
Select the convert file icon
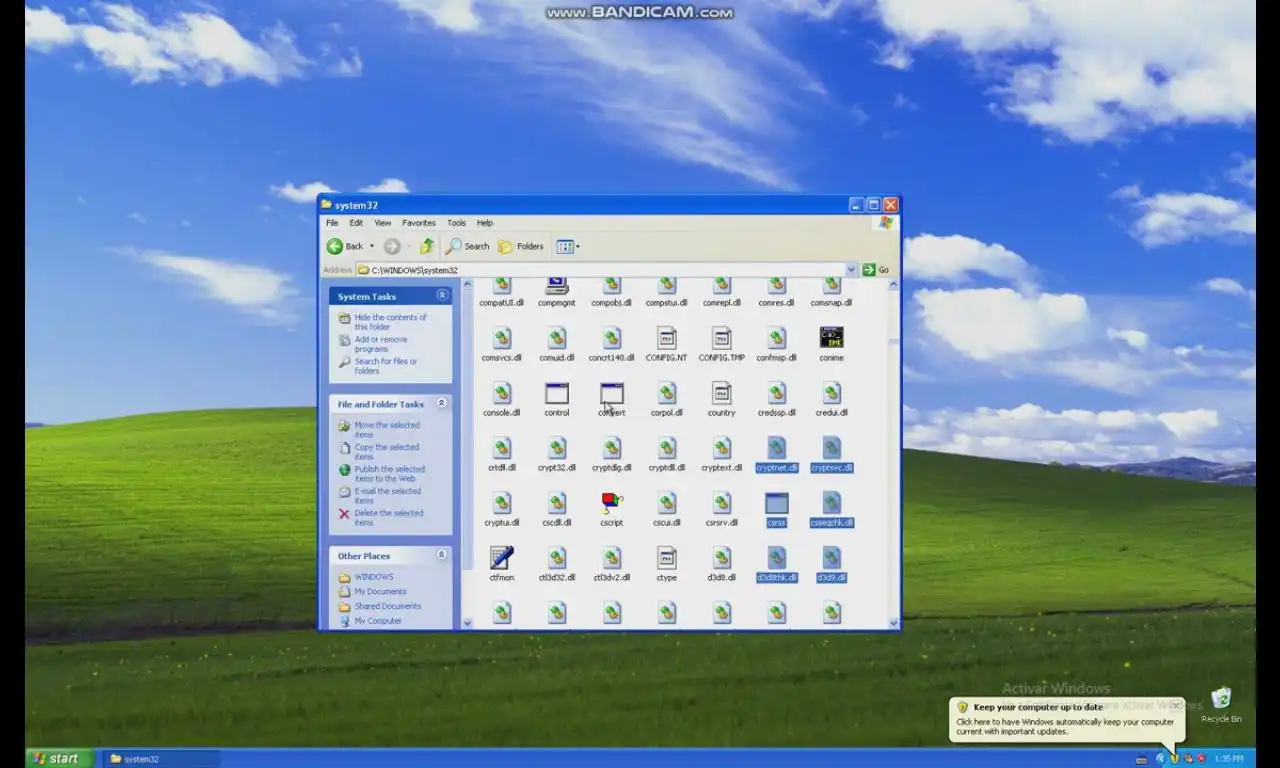point(612,393)
